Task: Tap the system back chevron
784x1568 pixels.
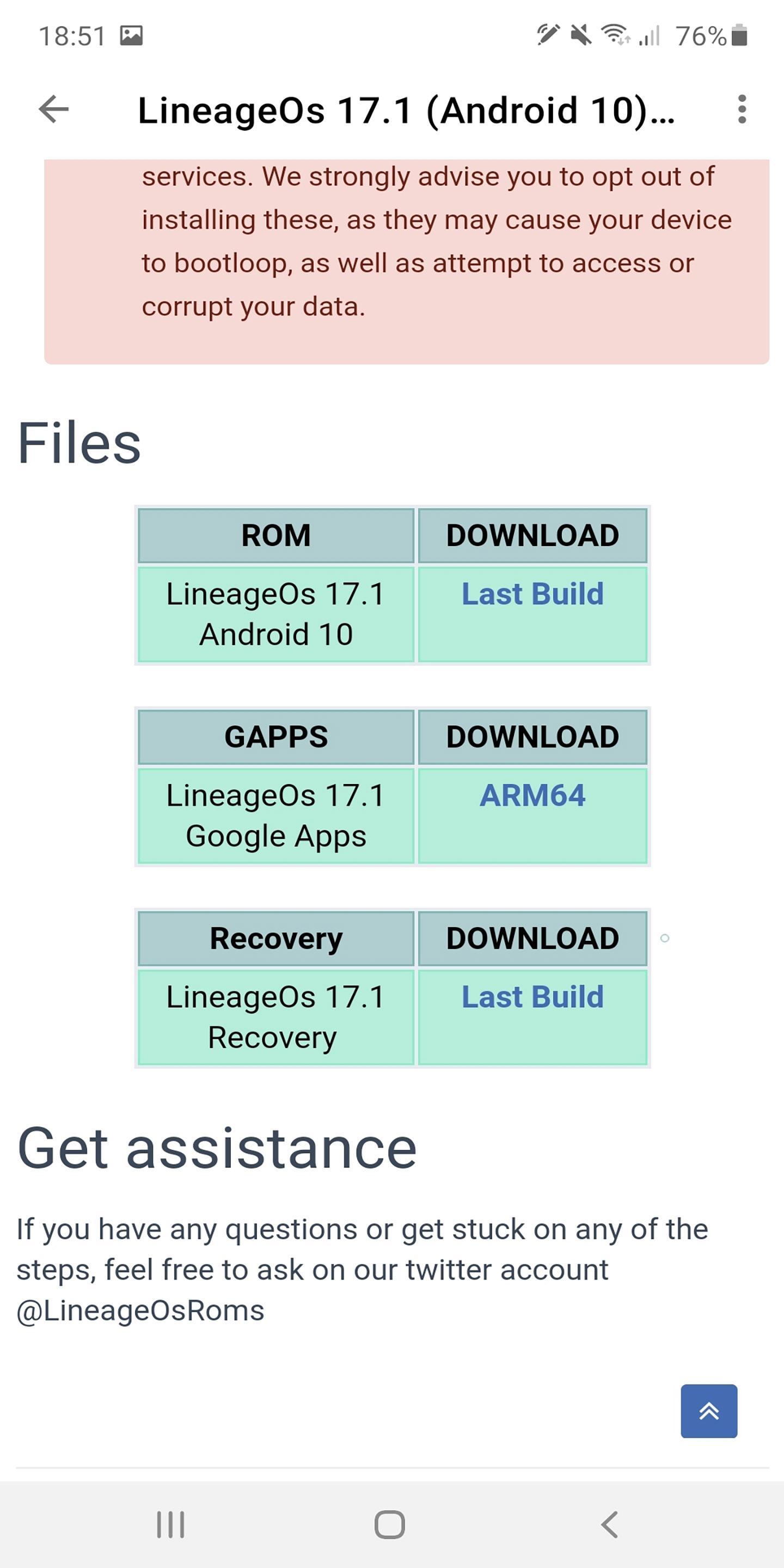Action: point(609,1524)
